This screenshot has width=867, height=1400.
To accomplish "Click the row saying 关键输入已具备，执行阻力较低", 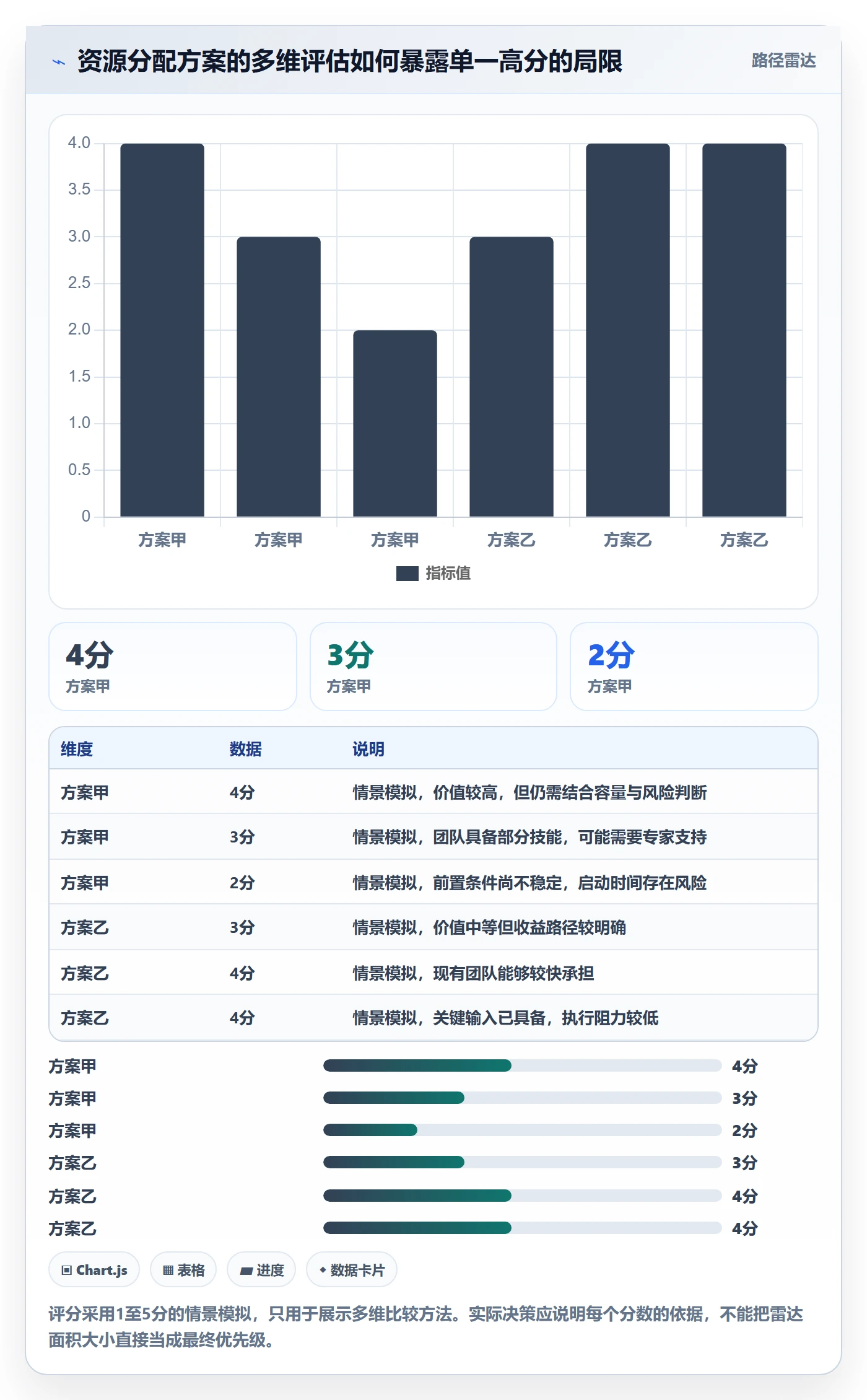I will [x=434, y=1018].
